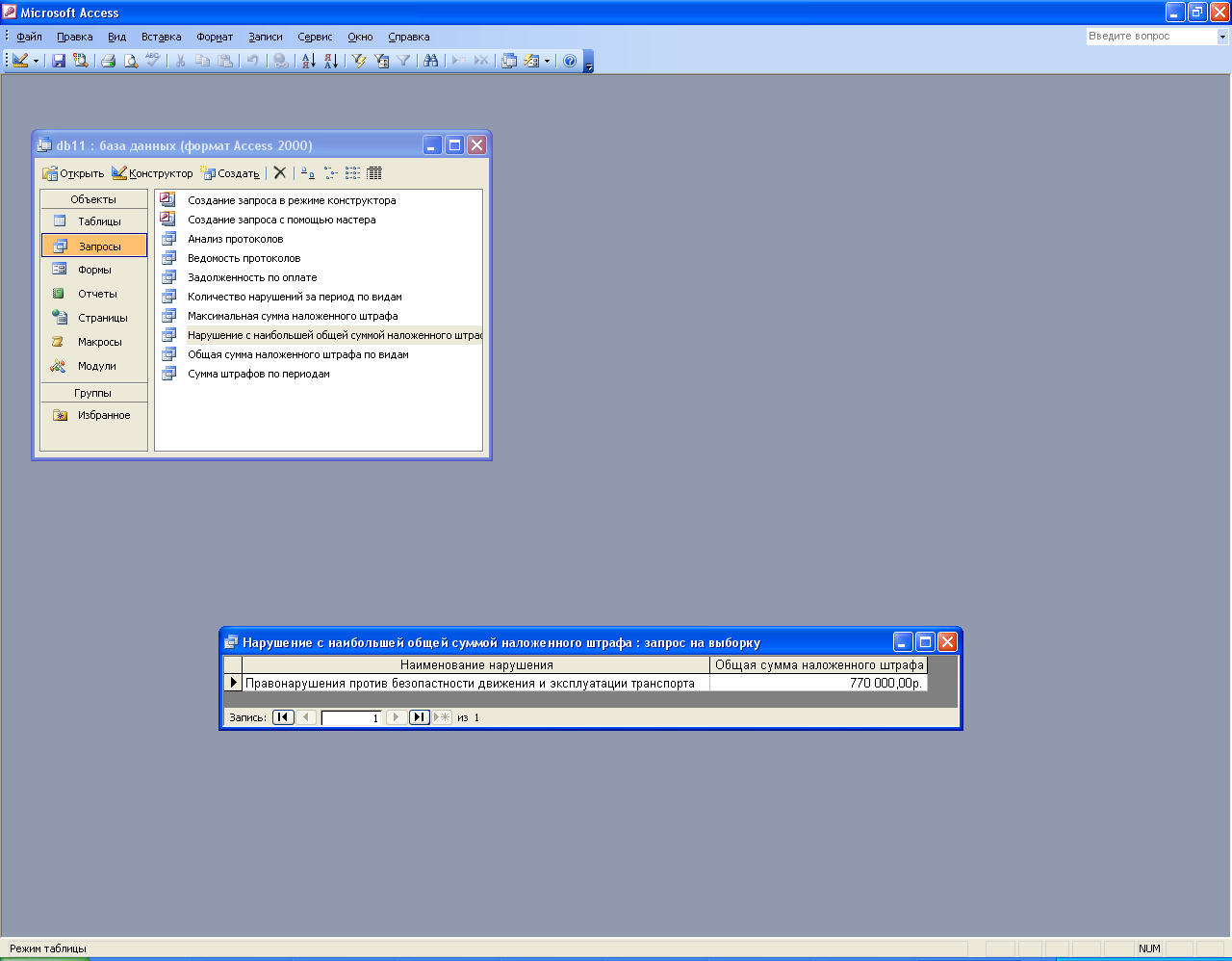This screenshot has height=961, width=1232.
Task: Select Макросы in Objects pane
Action: [x=94, y=342]
